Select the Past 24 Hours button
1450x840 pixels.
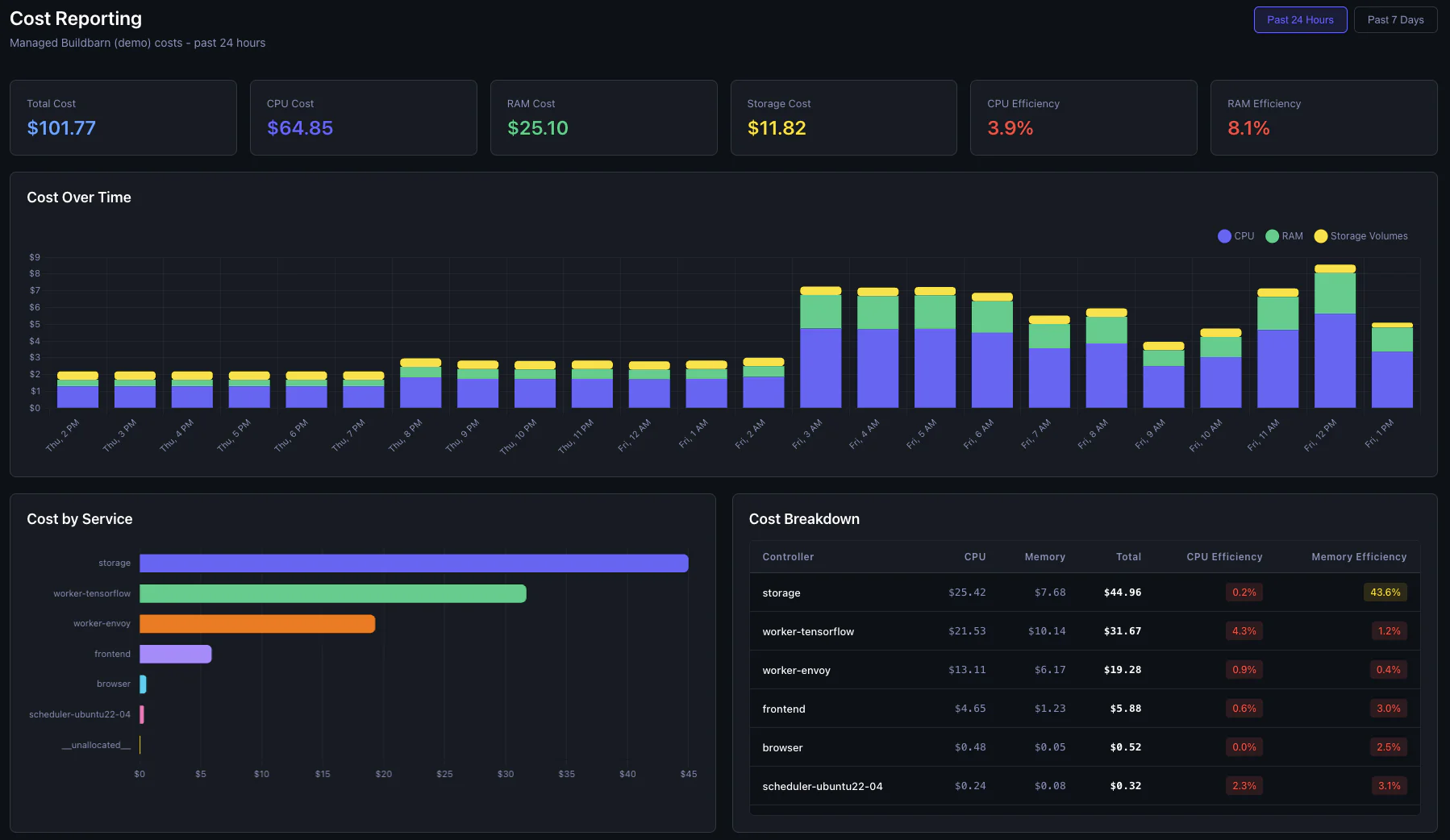coord(1300,20)
